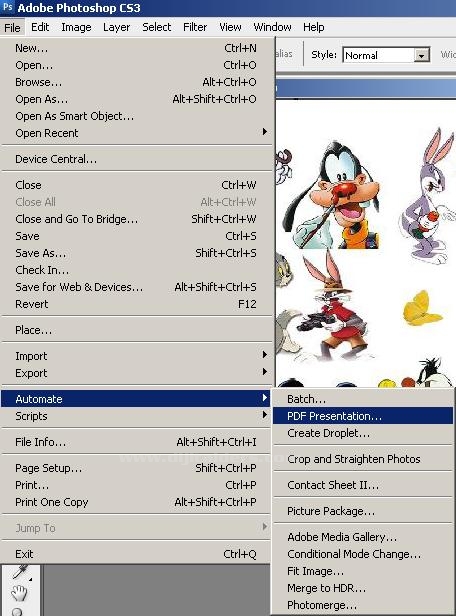Select the Eyedropper tool in the toolbox

[21, 572]
